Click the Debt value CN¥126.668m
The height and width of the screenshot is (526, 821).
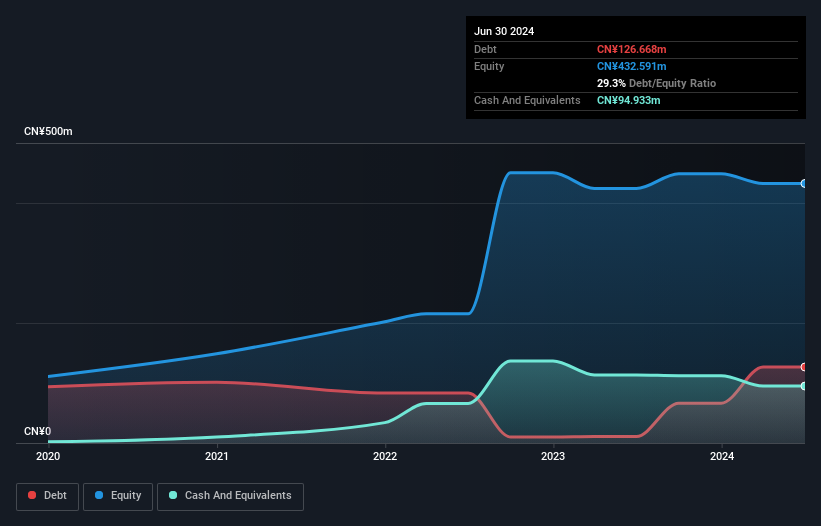click(631, 49)
